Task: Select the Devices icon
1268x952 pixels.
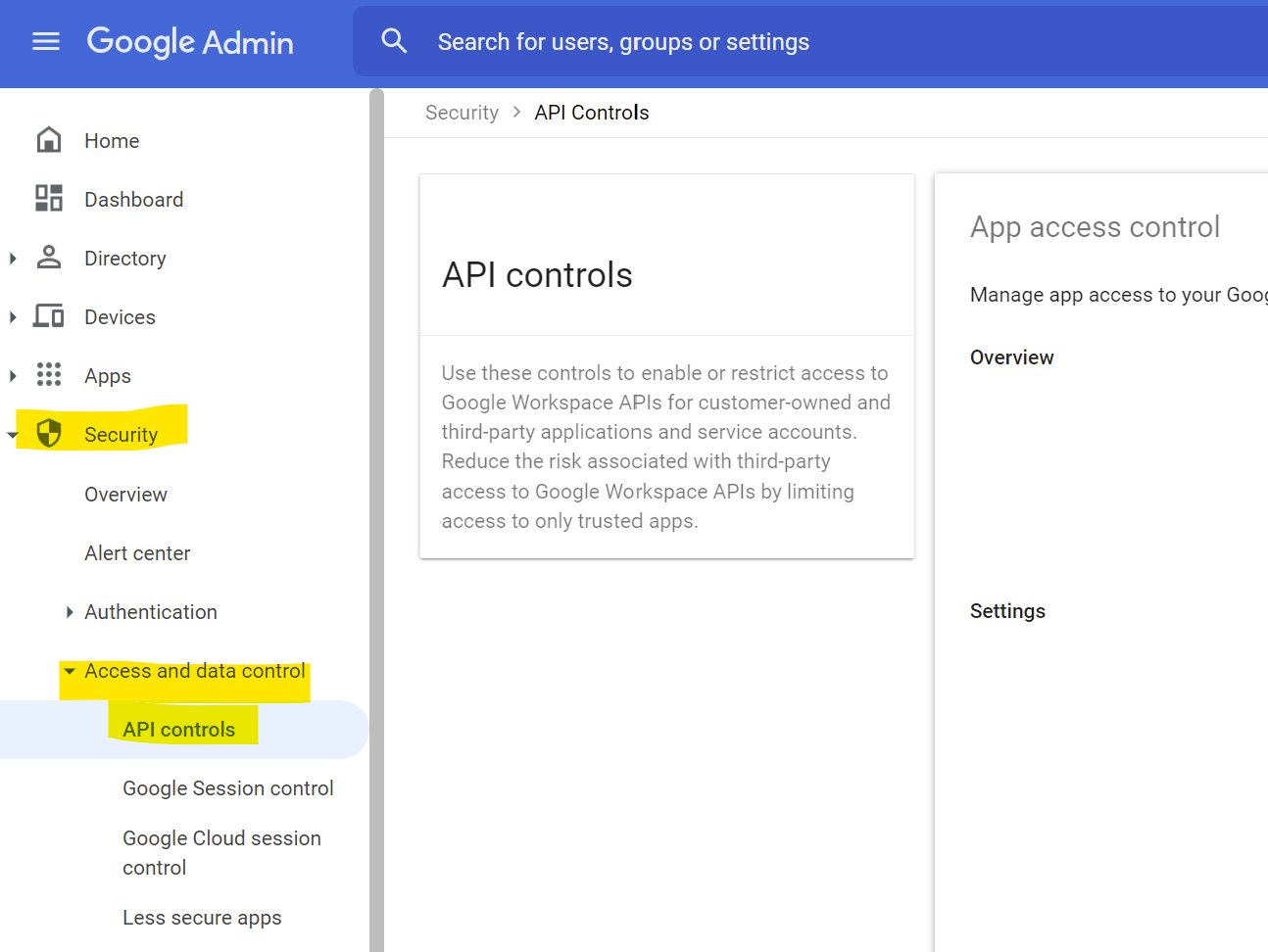Action: point(48,316)
